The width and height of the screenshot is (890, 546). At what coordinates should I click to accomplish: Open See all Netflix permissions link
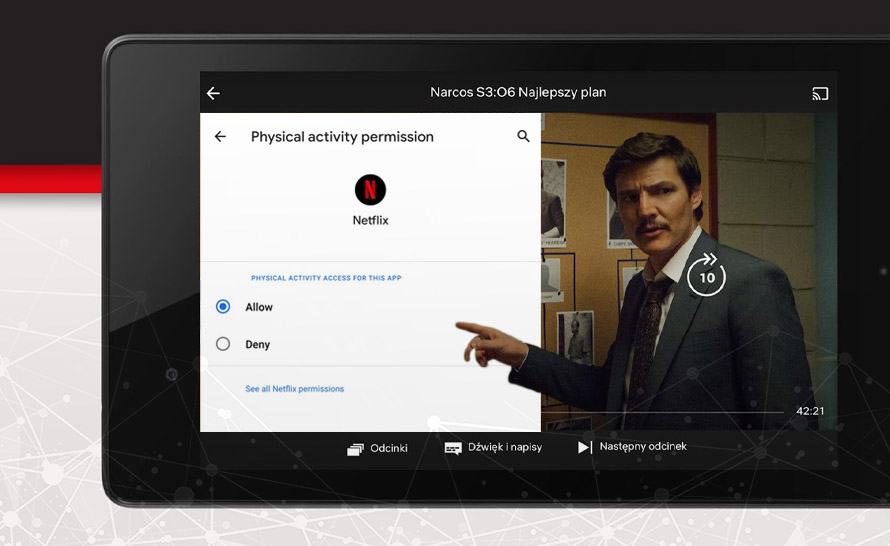pos(295,389)
